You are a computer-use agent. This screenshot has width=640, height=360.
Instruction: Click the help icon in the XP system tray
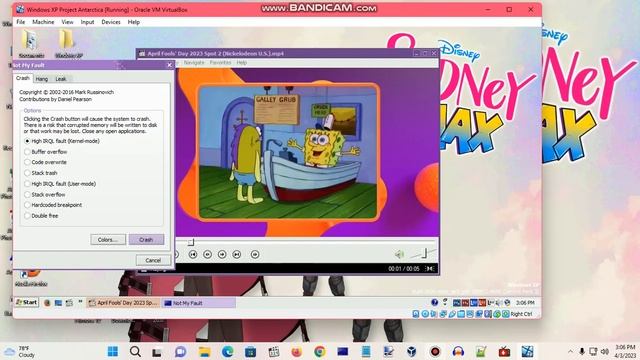pyautogui.click(x=434, y=302)
